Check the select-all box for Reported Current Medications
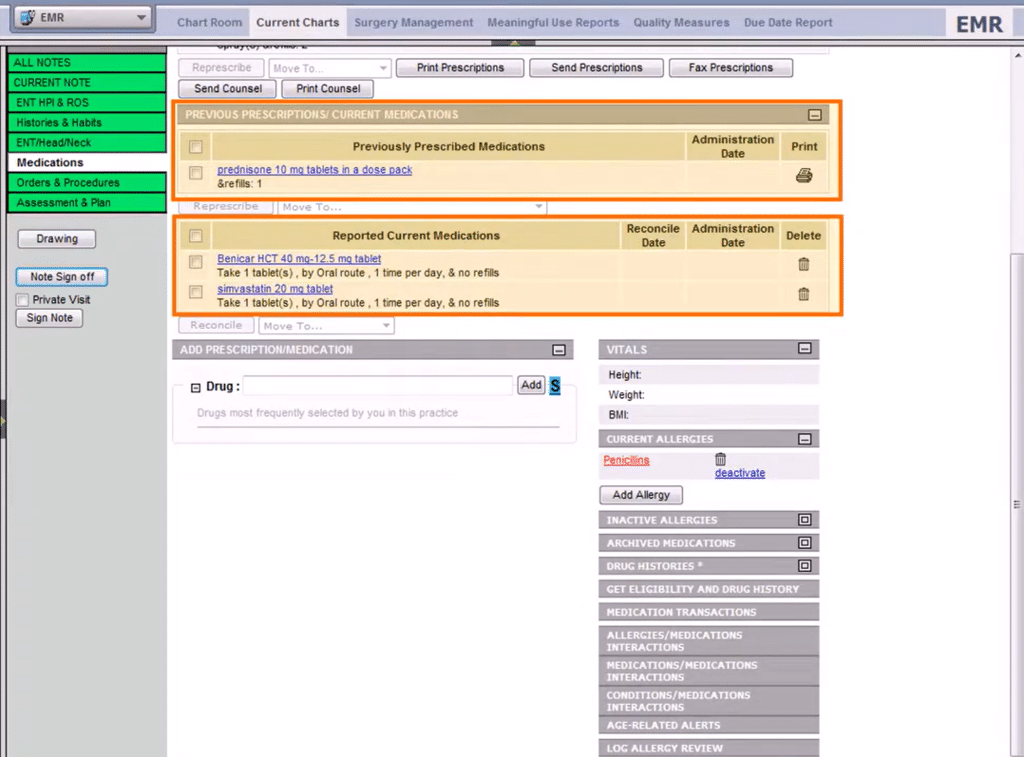Screen dimensions: 1024x757 click(x=196, y=236)
